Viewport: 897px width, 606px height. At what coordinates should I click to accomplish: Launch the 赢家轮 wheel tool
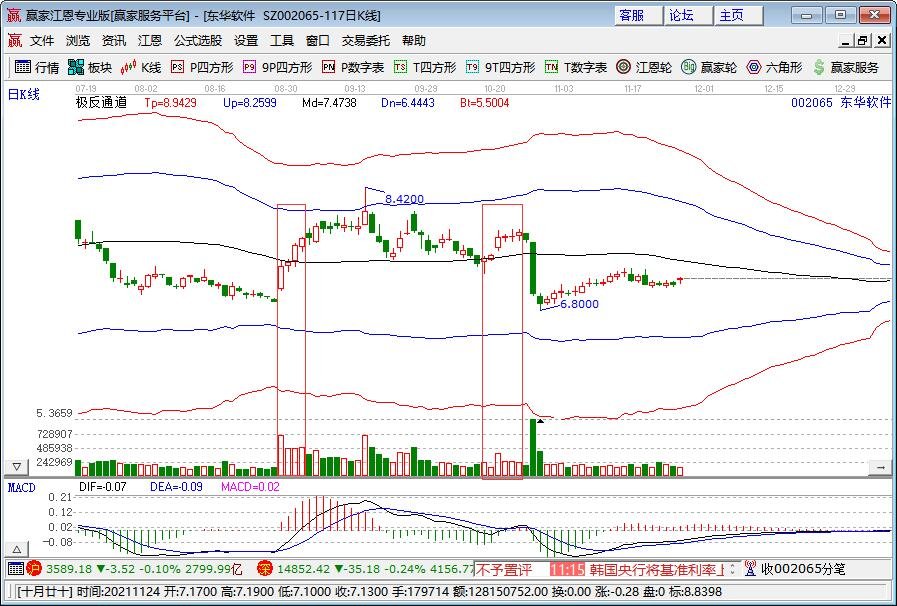click(x=709, y=68)
